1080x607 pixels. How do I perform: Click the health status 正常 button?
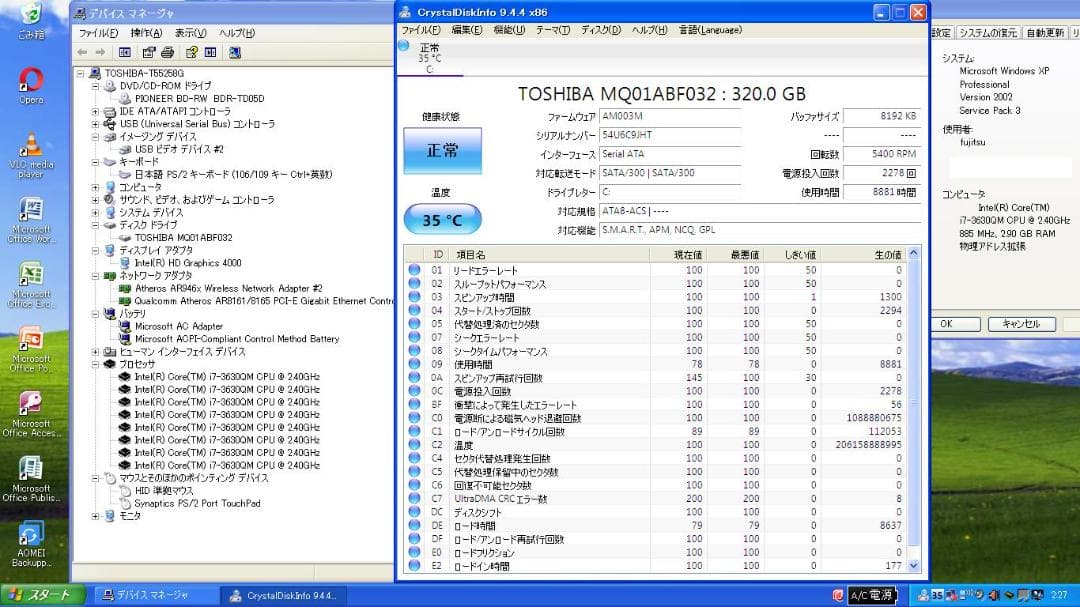point(442,150)
